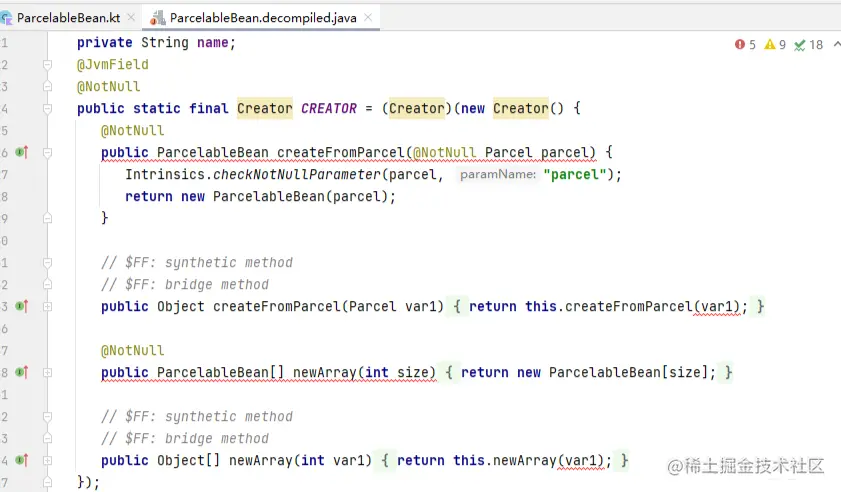The image size is (841, 492).
Task: Click override gutter icon beside Object createFromParcel
Action: [21, 306]
